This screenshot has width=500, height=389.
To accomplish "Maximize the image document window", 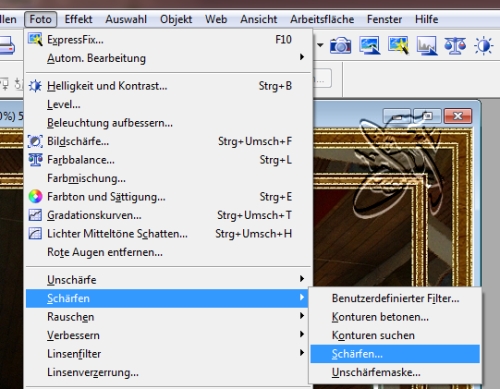I will 428,116.
